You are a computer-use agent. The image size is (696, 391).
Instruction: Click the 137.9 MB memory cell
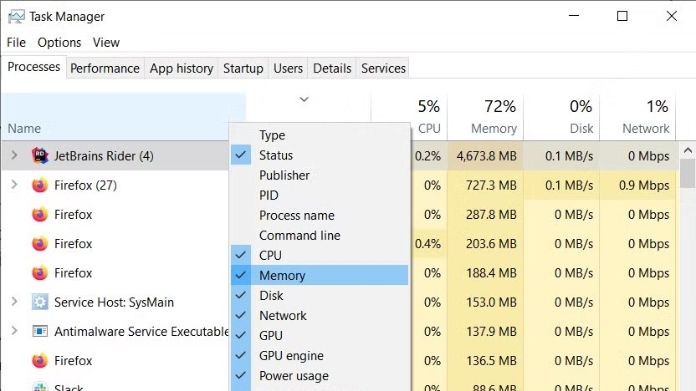485,332
